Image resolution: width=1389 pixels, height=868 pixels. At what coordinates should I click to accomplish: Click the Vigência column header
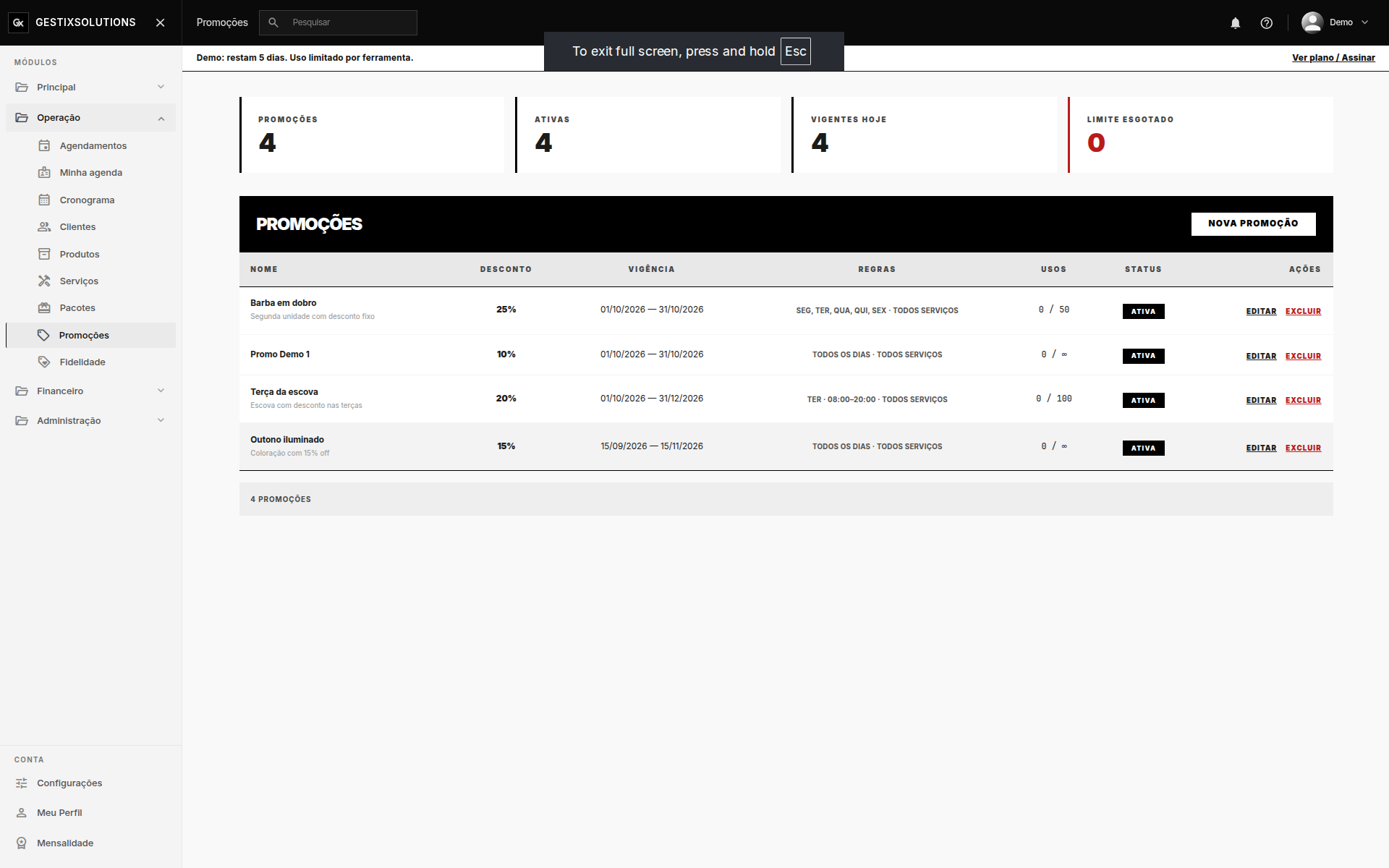tap(651, 269)
